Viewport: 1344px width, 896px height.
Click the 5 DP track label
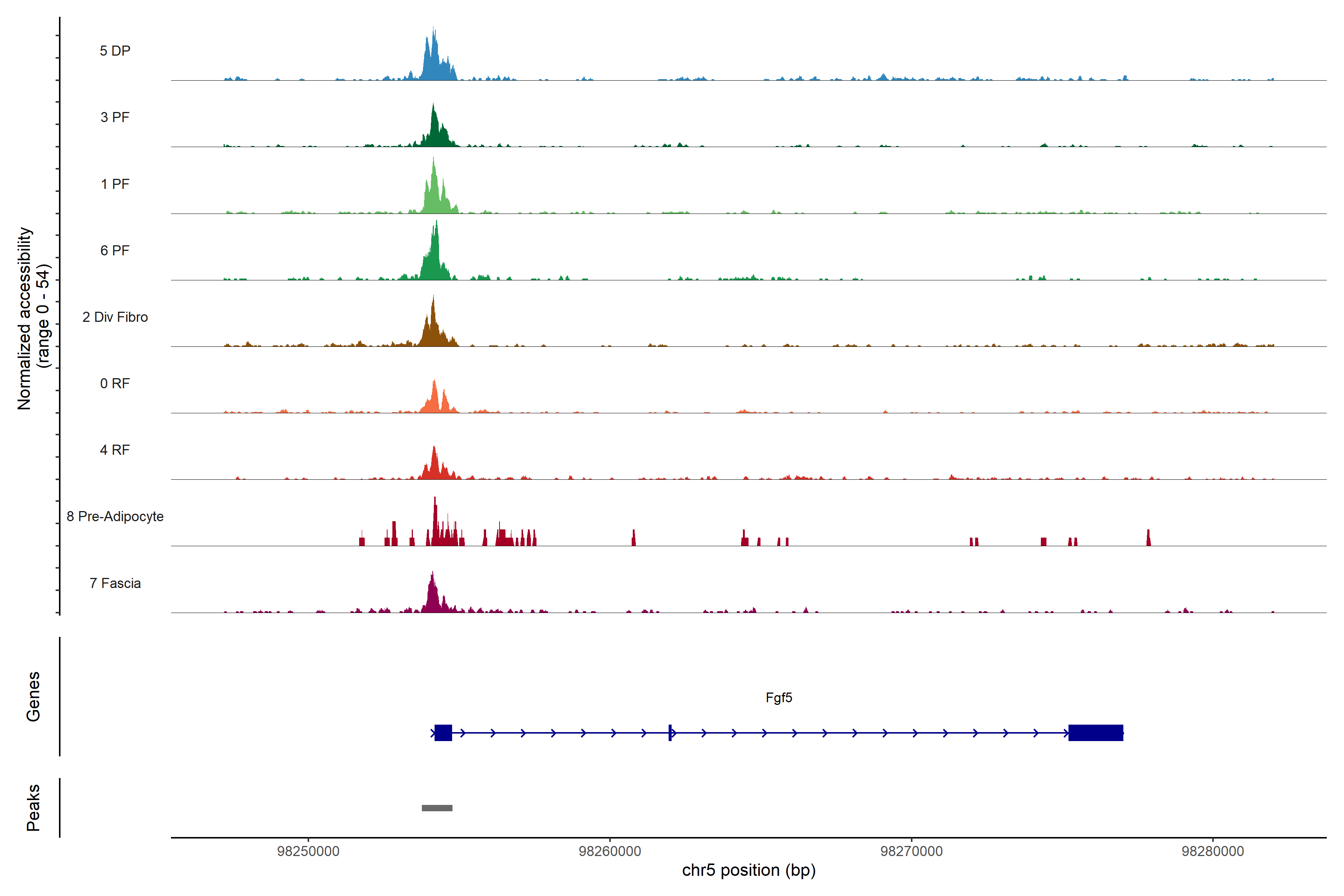[x=115, y=51]
